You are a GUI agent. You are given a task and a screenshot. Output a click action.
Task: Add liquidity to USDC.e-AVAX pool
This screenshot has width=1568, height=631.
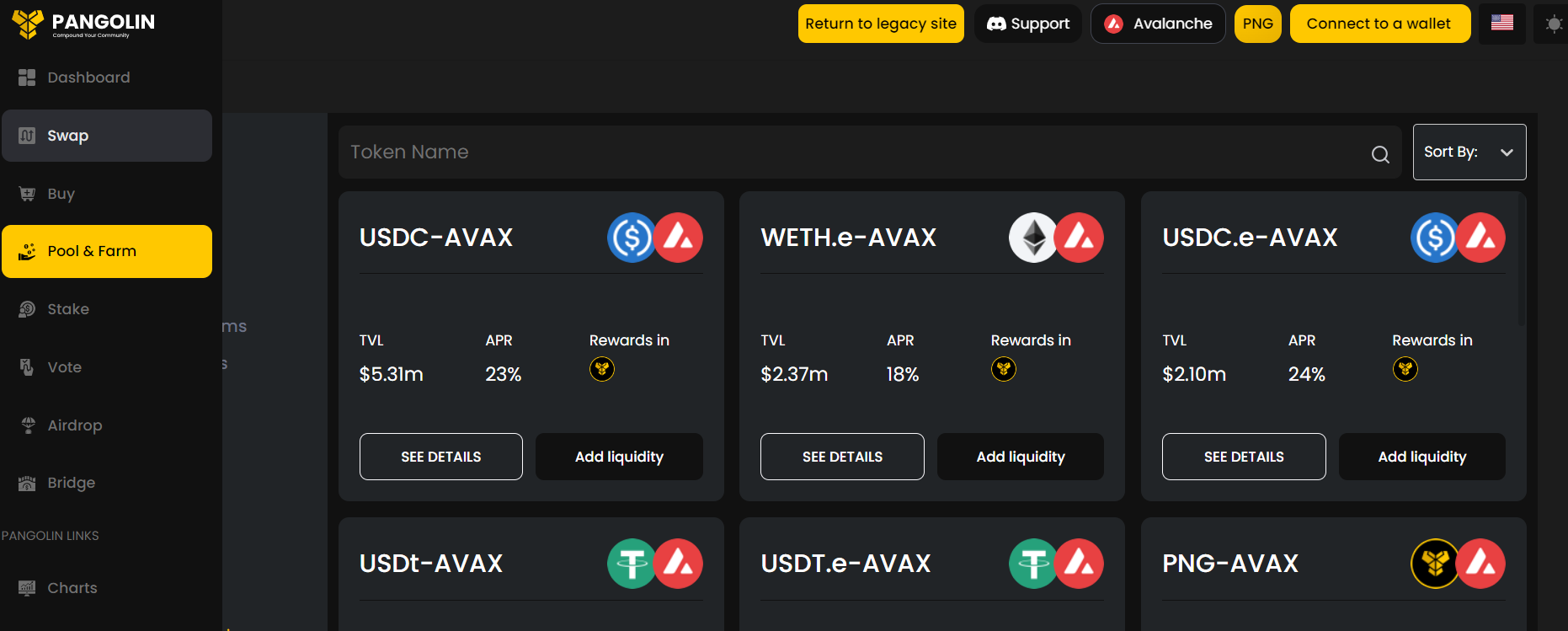[x=1422, y=457]
